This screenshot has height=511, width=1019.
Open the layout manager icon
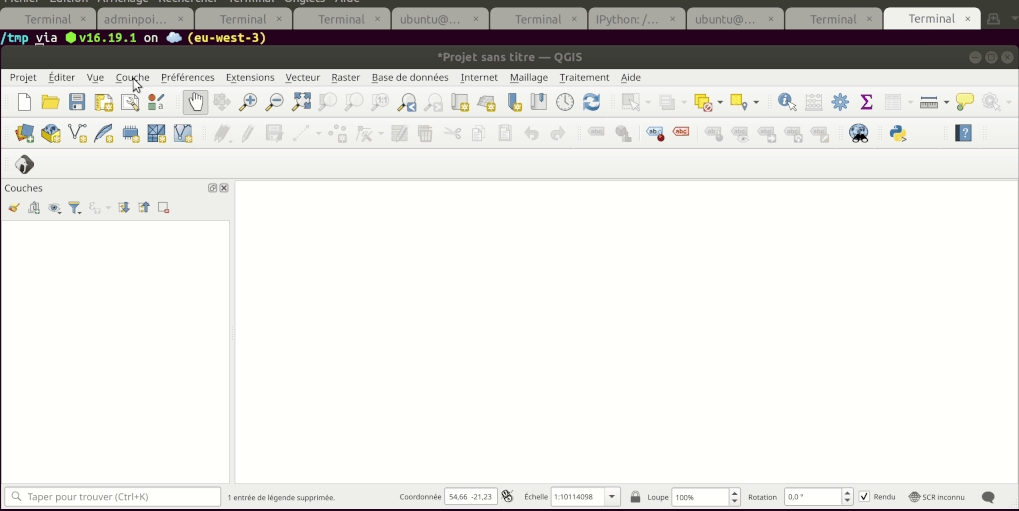[130, 102]
